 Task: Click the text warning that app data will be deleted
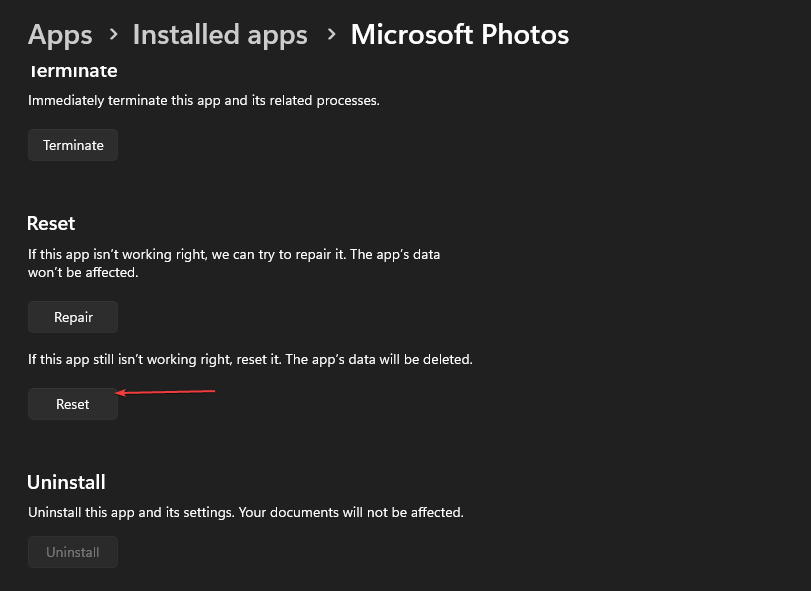250,358
